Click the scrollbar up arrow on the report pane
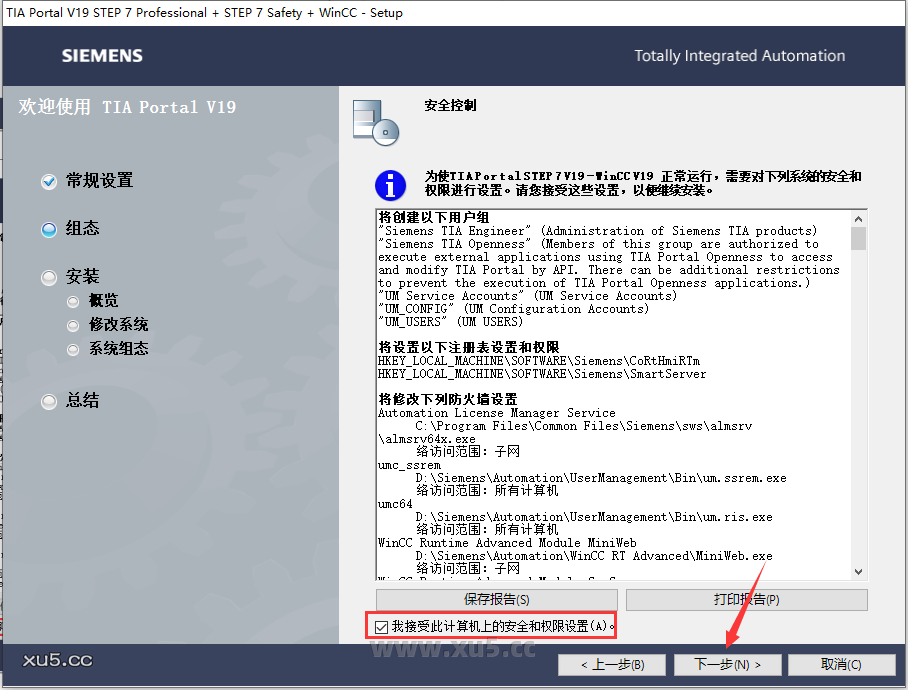Screen dimensions: 908x690 (858, 221)
